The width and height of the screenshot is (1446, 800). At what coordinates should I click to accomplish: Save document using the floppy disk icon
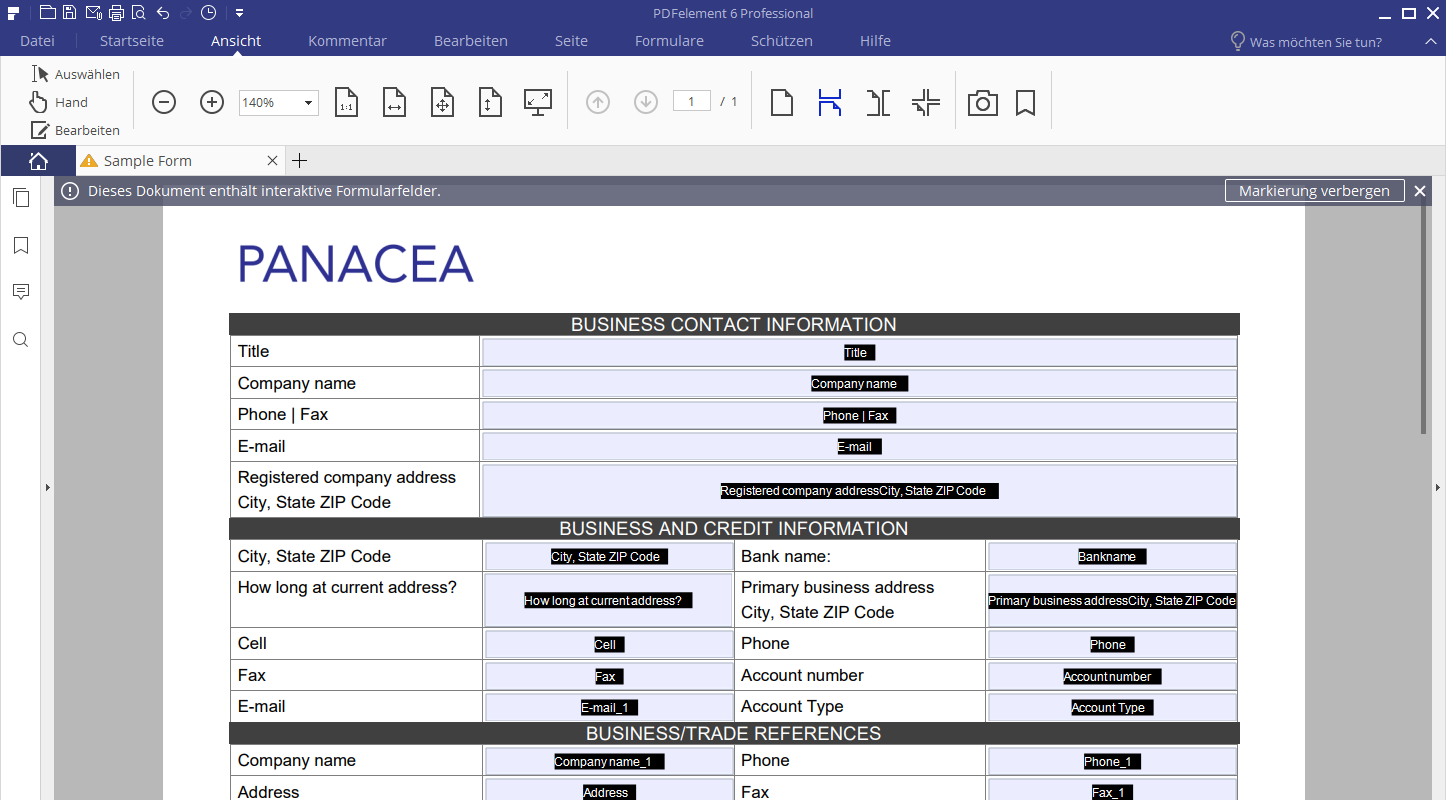tap(70, 13)
